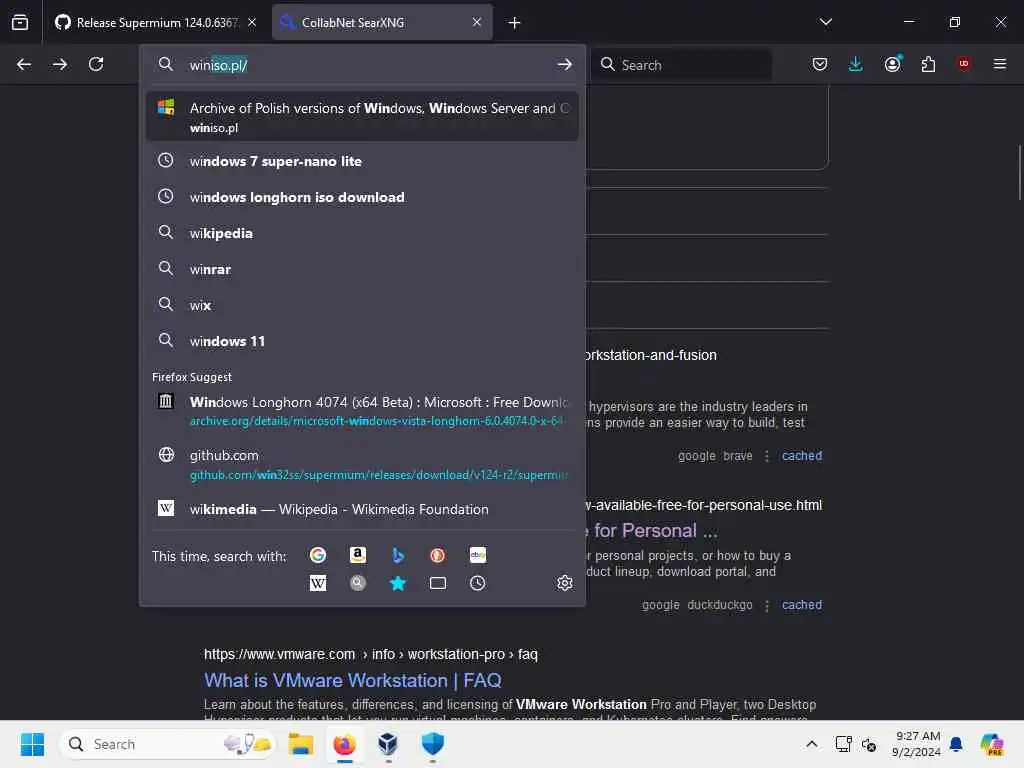Select the CollabNet SearXNG tab
Image resolution: width=1024 pixels, height=768 pixels.
click(x=382, y=22)
